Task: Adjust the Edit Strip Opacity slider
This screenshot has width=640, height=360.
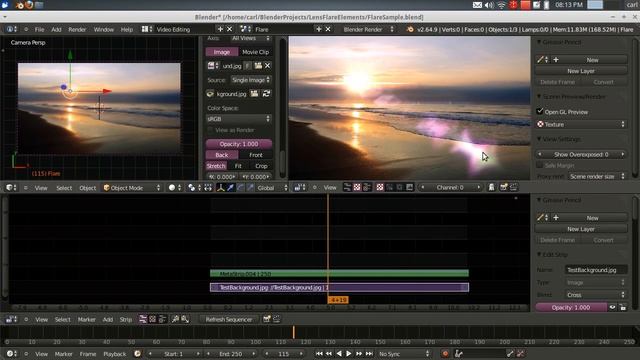Action: [571, 307]
